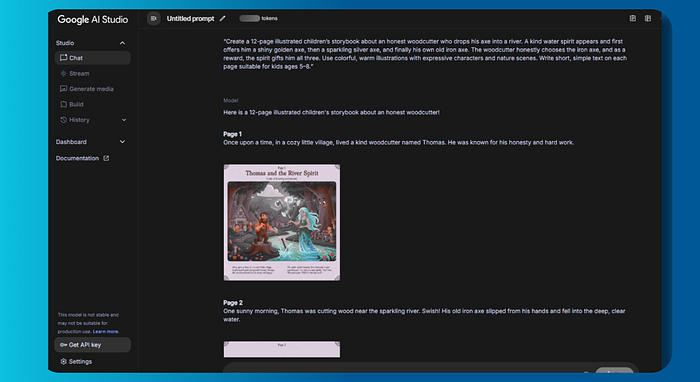Click the Get API key button
This screenshot has width=700, height=382.
pyautogui.click(x=92, y=345)
